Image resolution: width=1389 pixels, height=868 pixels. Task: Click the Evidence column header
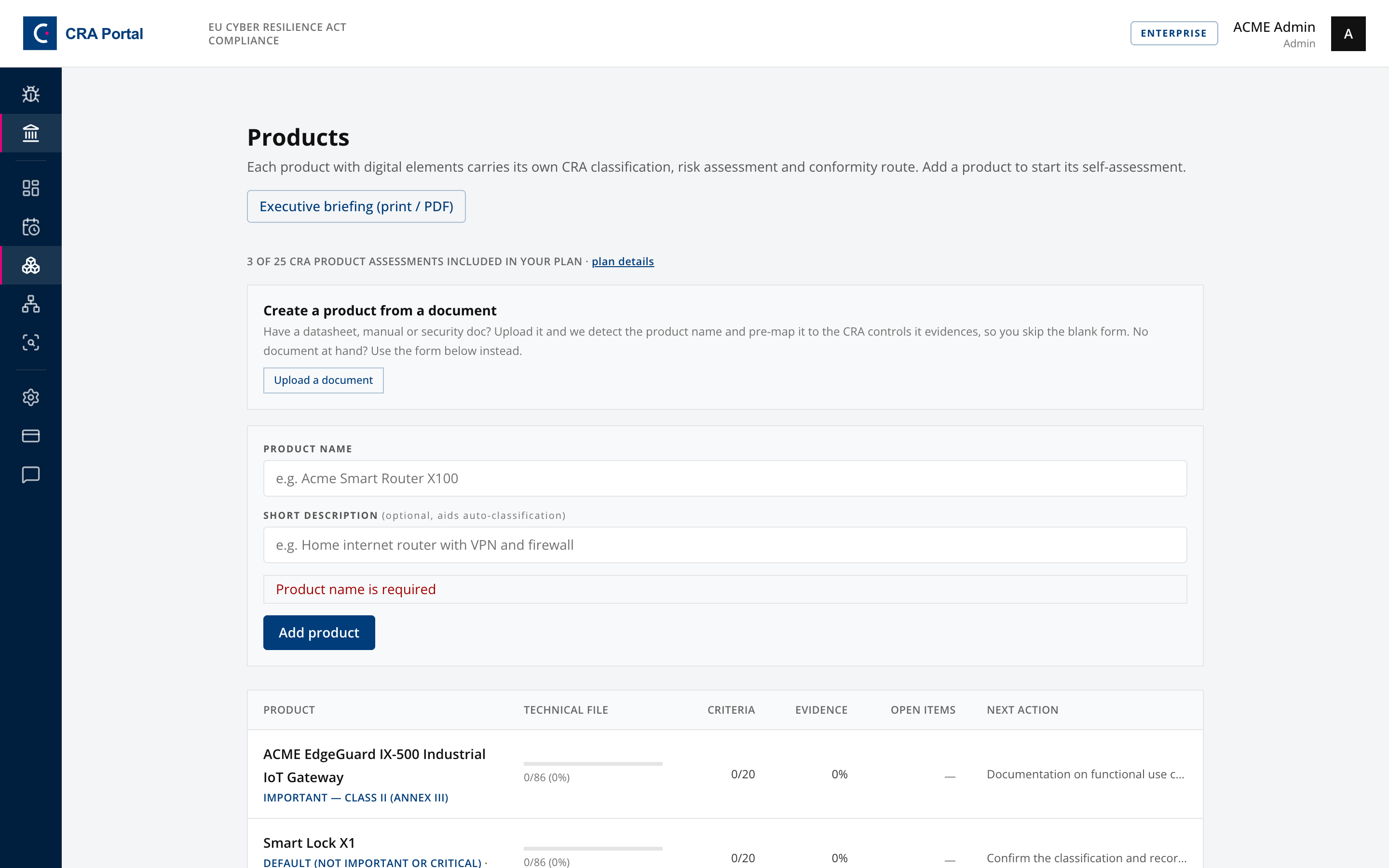821,709
